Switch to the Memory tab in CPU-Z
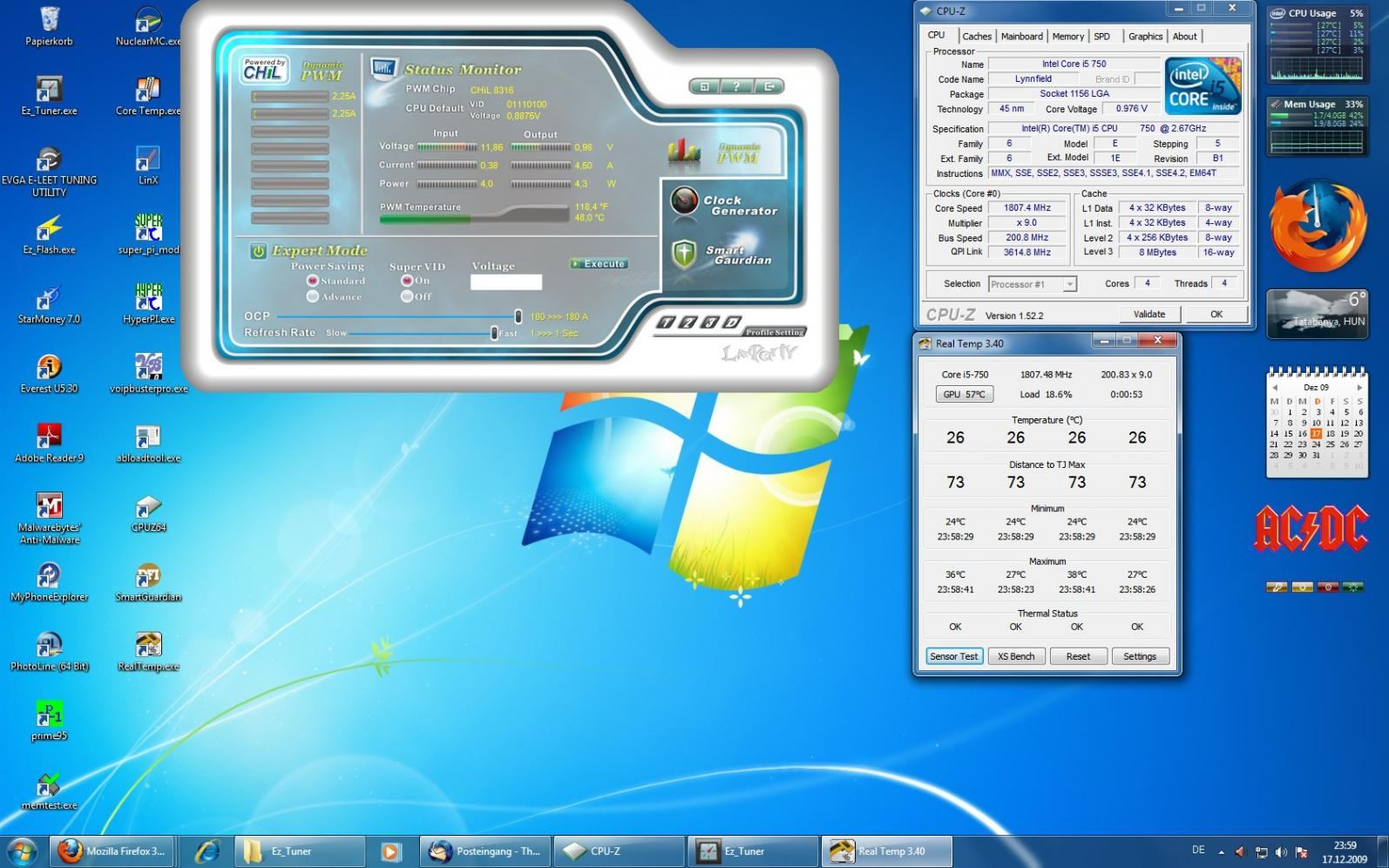1389x868 pixels. point(1067,37)
